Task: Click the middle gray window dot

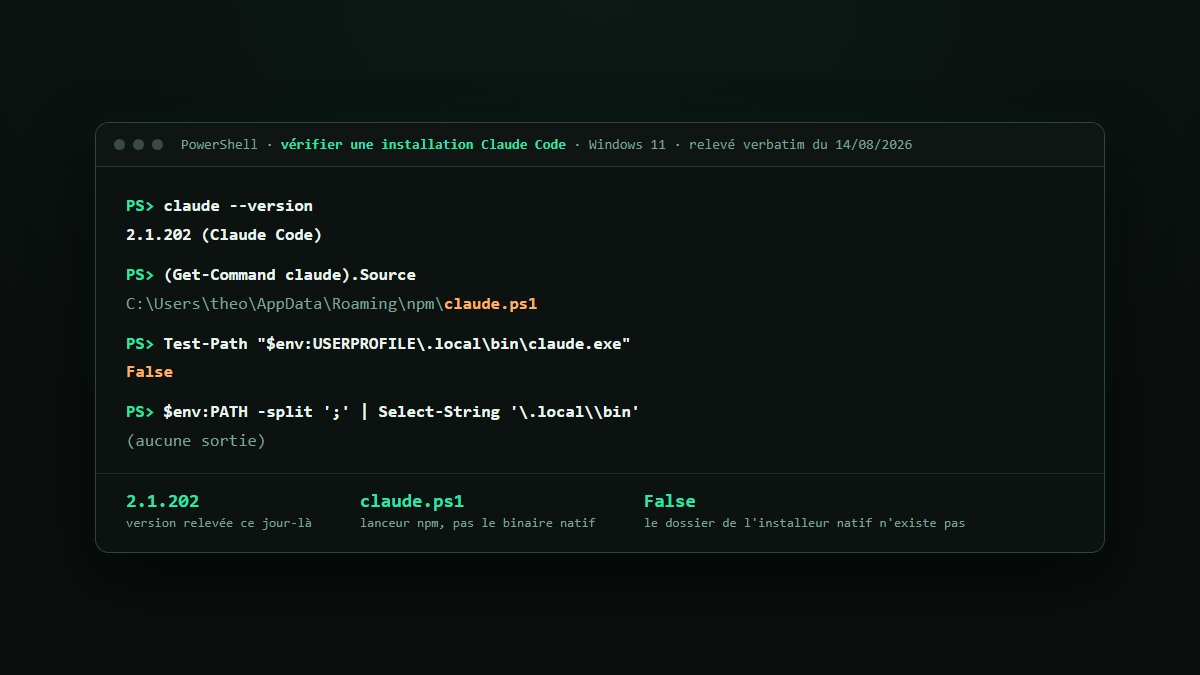Action: [139, 145]
